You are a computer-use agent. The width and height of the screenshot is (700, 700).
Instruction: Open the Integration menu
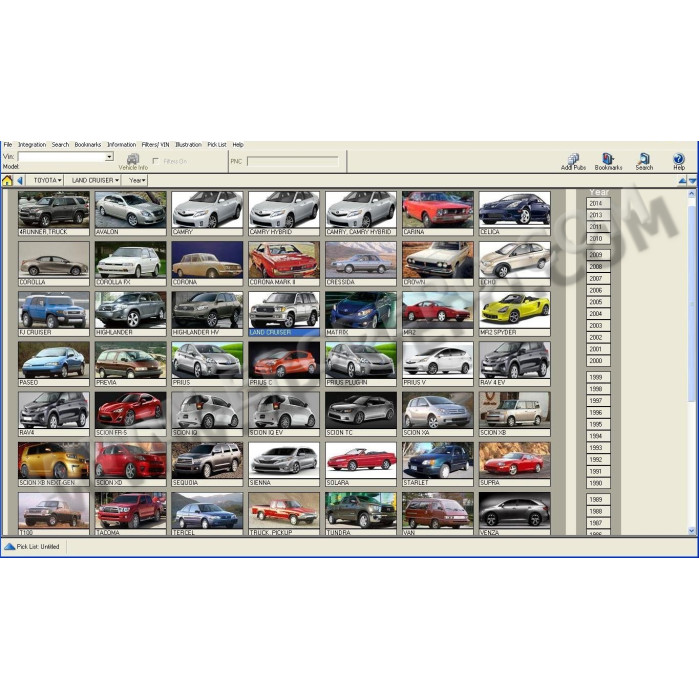pos(32,145)
